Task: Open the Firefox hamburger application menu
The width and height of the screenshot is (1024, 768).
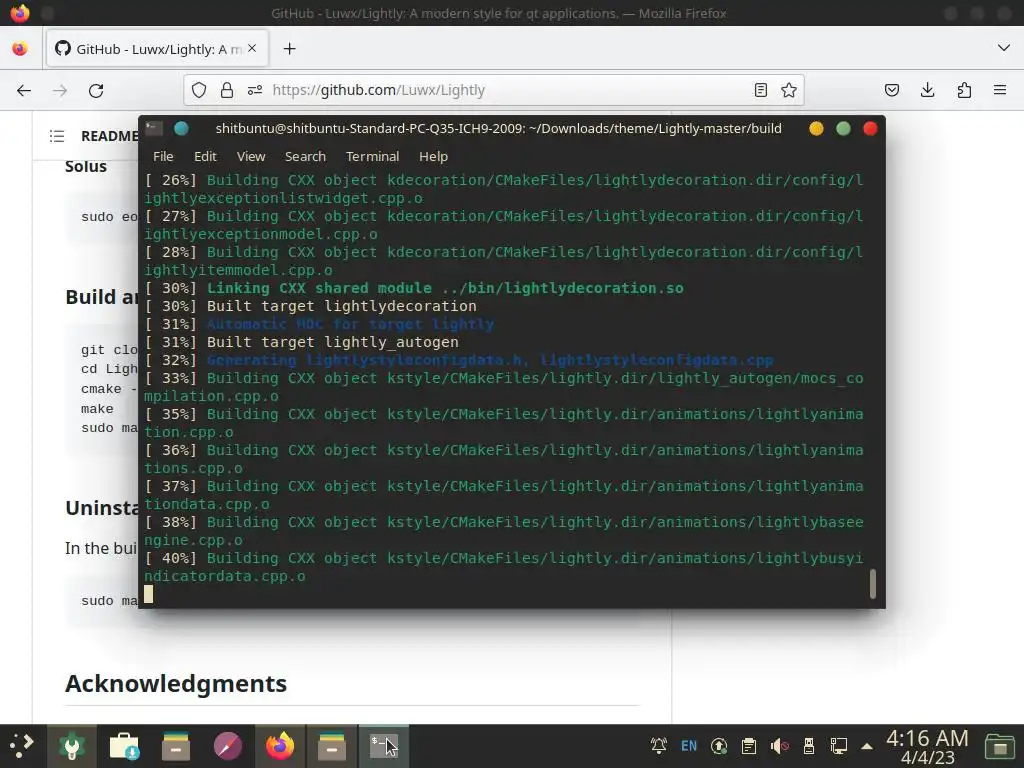Action: point(1000,90)
